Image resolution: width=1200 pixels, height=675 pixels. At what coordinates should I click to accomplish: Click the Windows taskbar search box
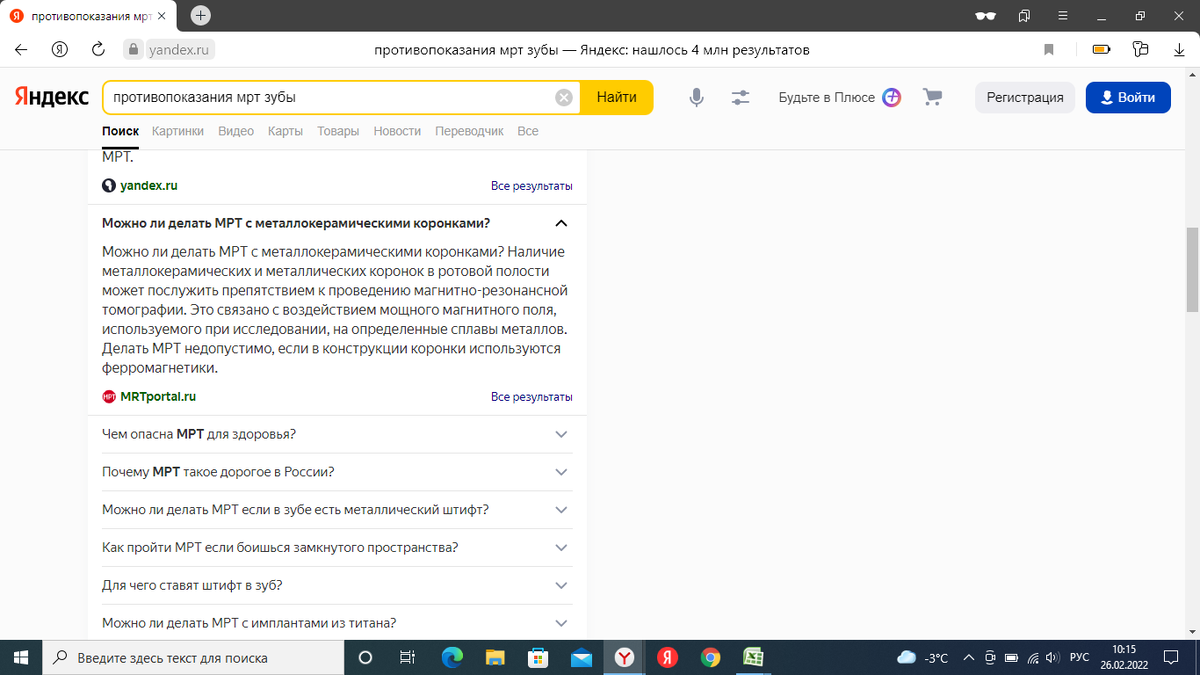tap(193, 657)
